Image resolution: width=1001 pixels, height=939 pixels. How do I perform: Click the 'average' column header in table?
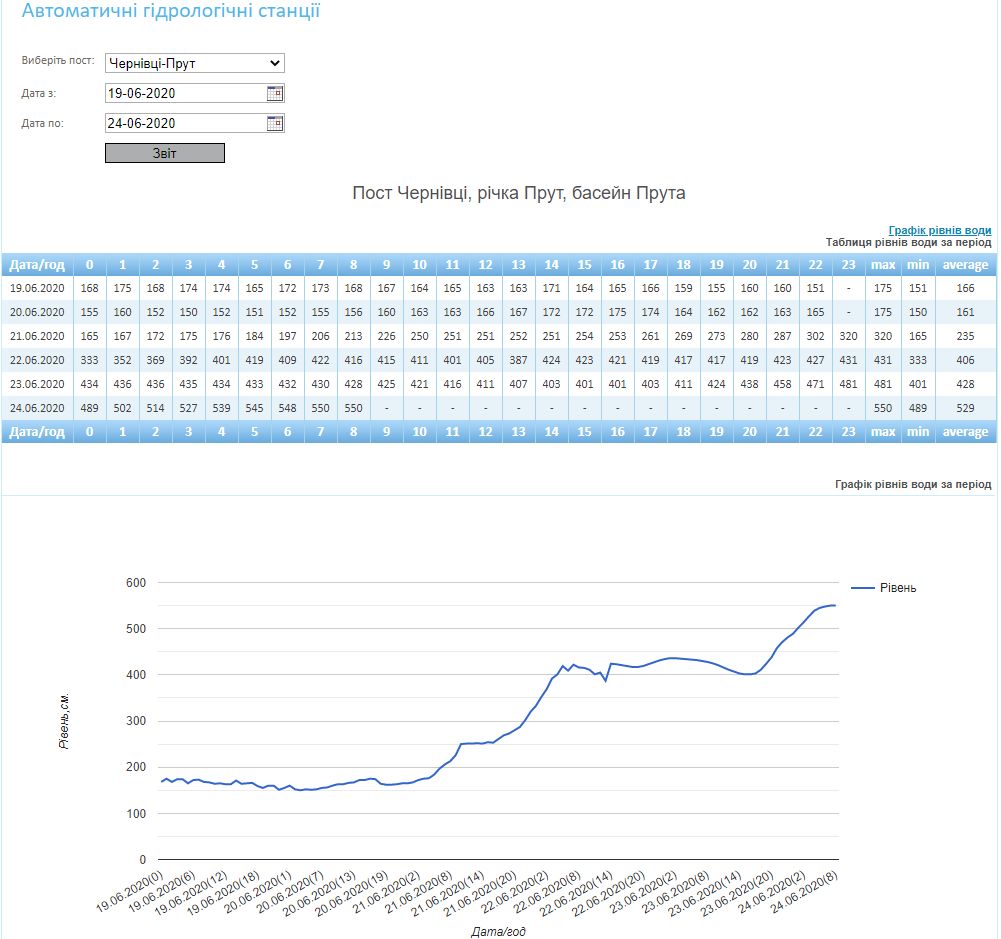(965, 265)
